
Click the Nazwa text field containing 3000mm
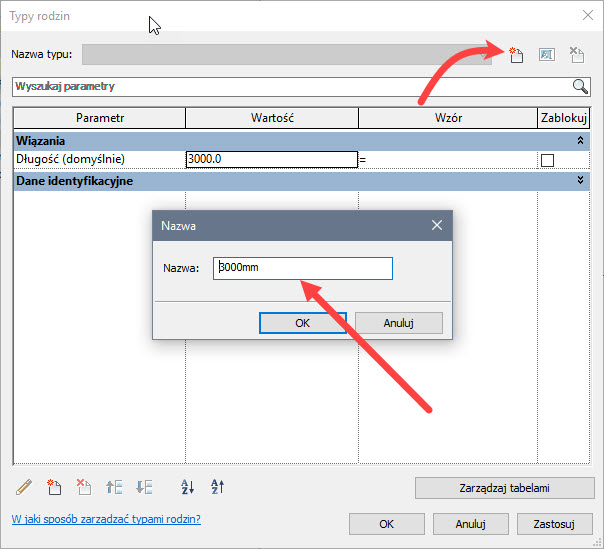pyautogui.click(x=302, y=268)
